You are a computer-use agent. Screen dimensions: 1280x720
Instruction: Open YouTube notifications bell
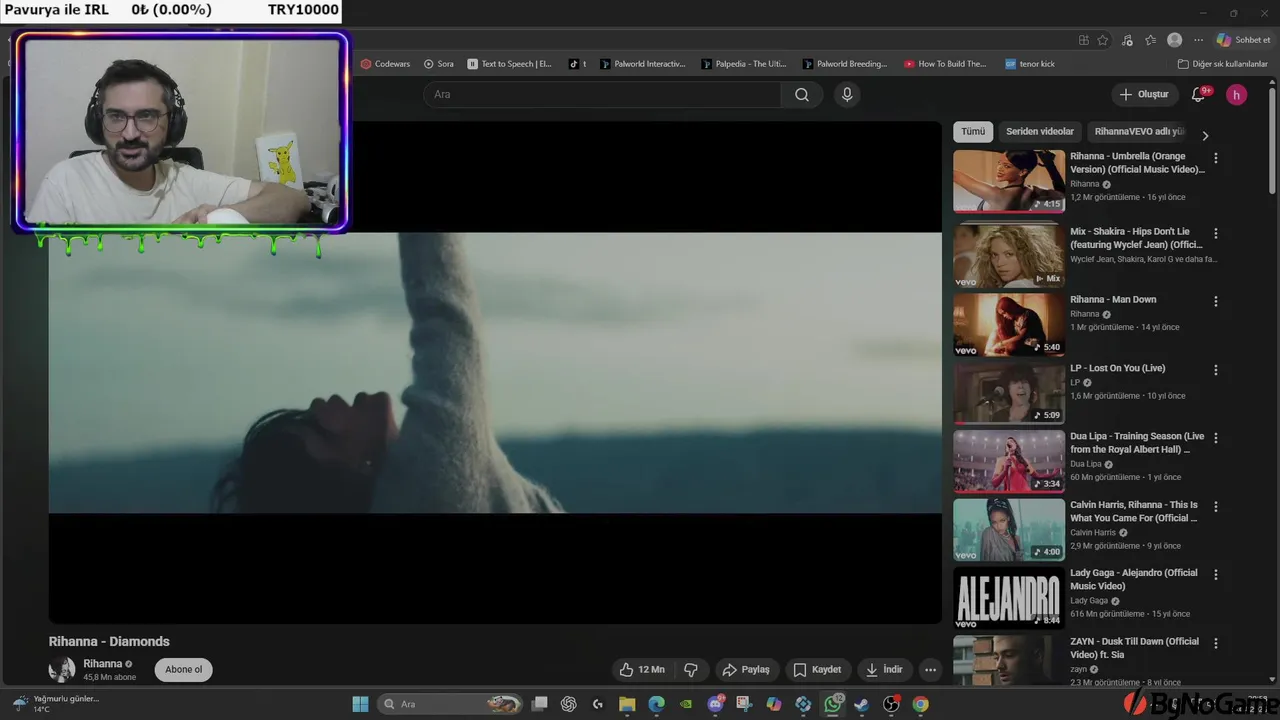pyautogui.click(x=1198, y=94)
